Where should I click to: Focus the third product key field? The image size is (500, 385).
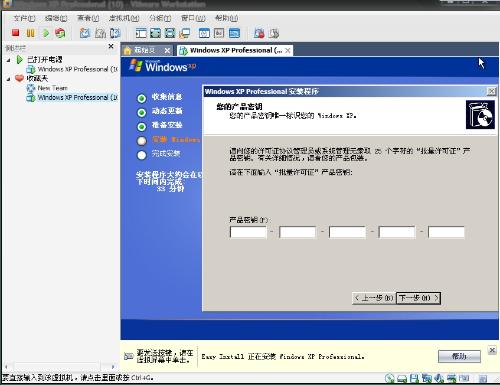point(347,232)
